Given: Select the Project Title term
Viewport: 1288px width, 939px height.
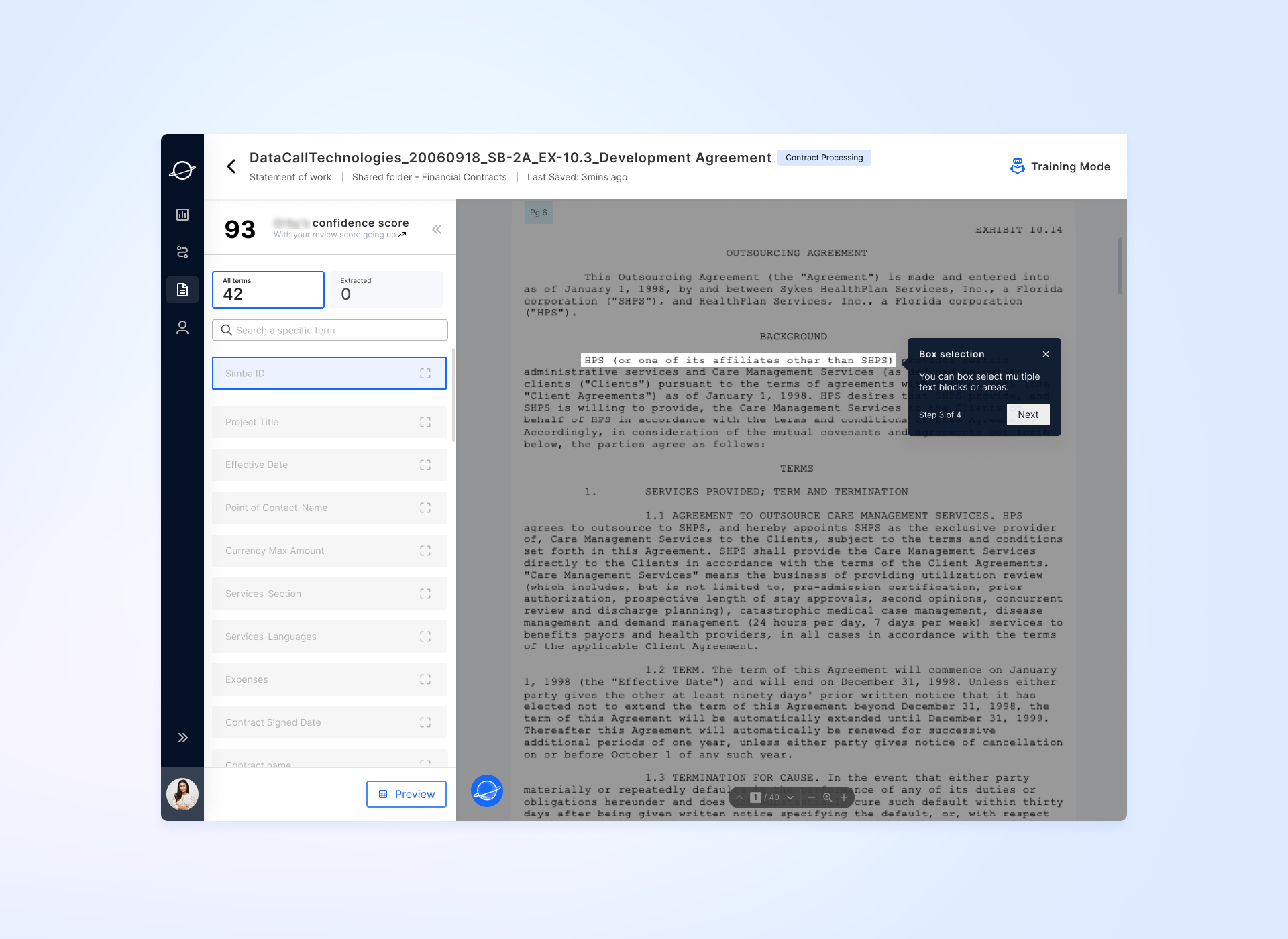Looking at the screenshot, I should tap(329, 422).
